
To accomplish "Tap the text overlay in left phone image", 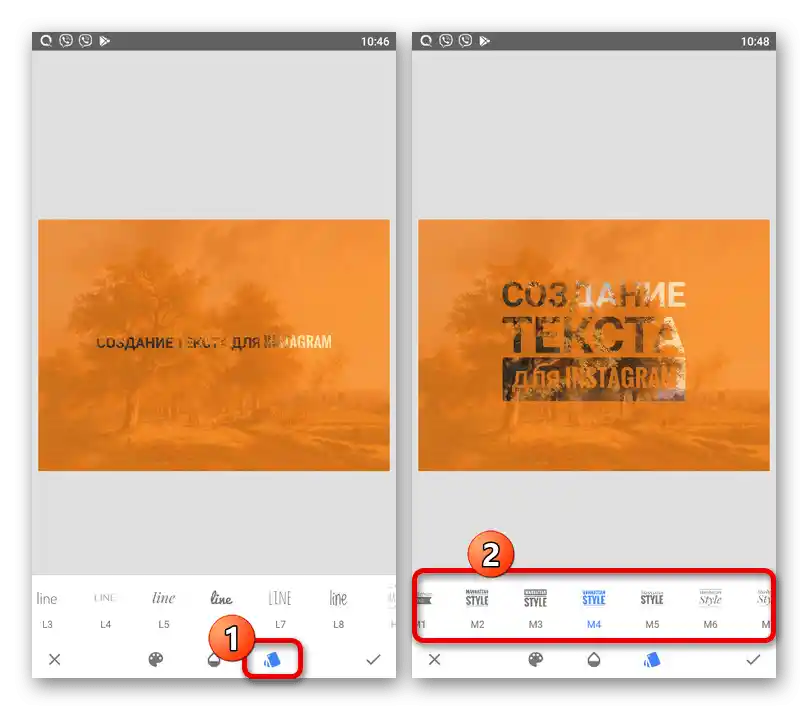I will (x=214, y=342).
